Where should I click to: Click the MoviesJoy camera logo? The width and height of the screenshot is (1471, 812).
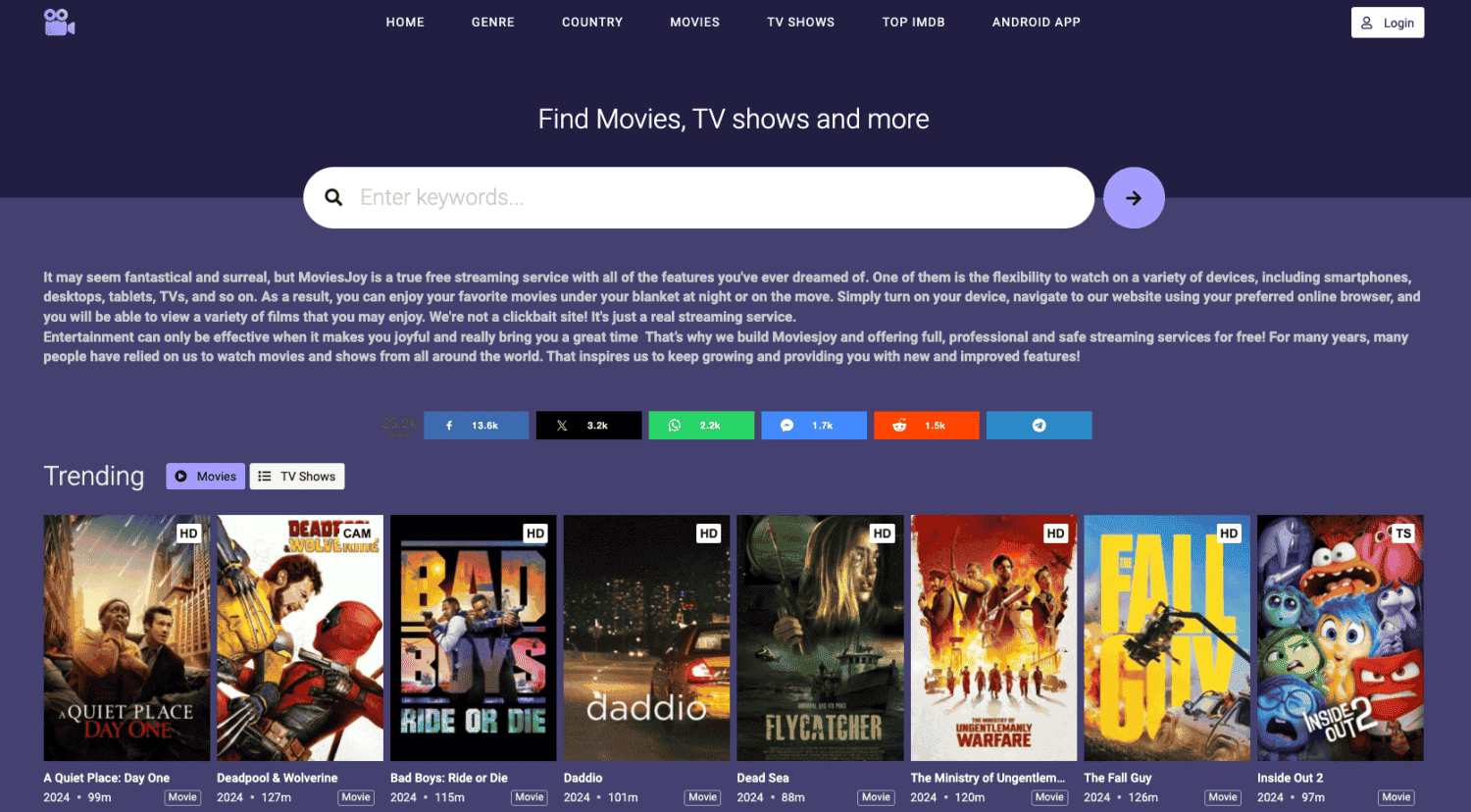click(59, 22)
